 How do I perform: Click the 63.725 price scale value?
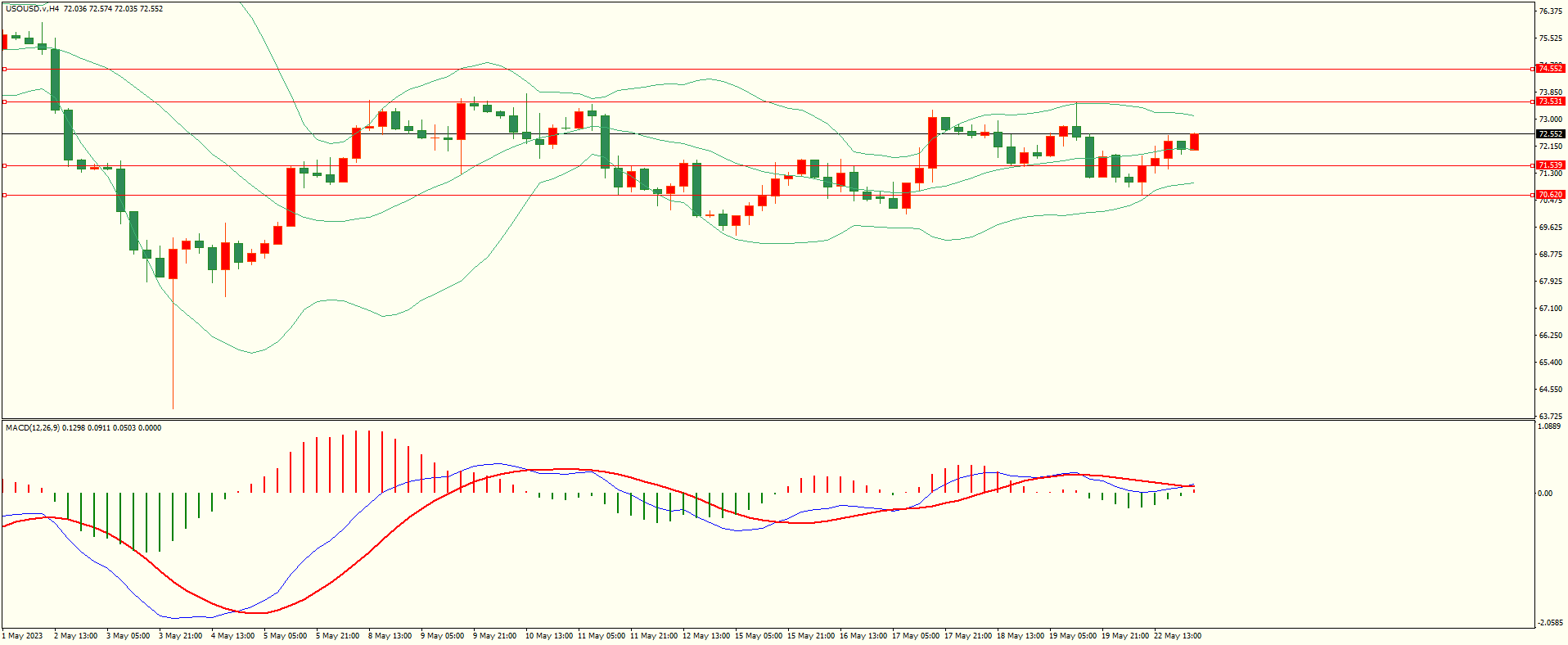tap(1550, 417)
